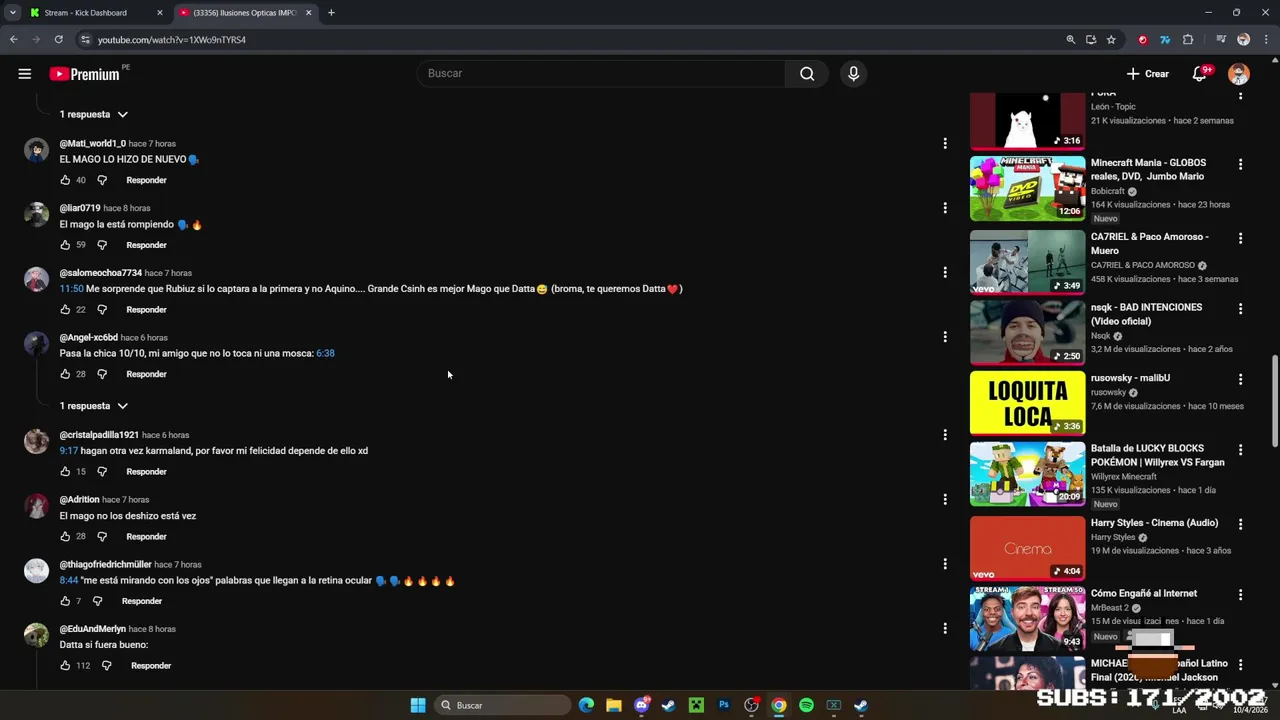Screen dimensions: 1280x720
Task: Open Photoshop from the taskbar
Action: tap(724, 705)
